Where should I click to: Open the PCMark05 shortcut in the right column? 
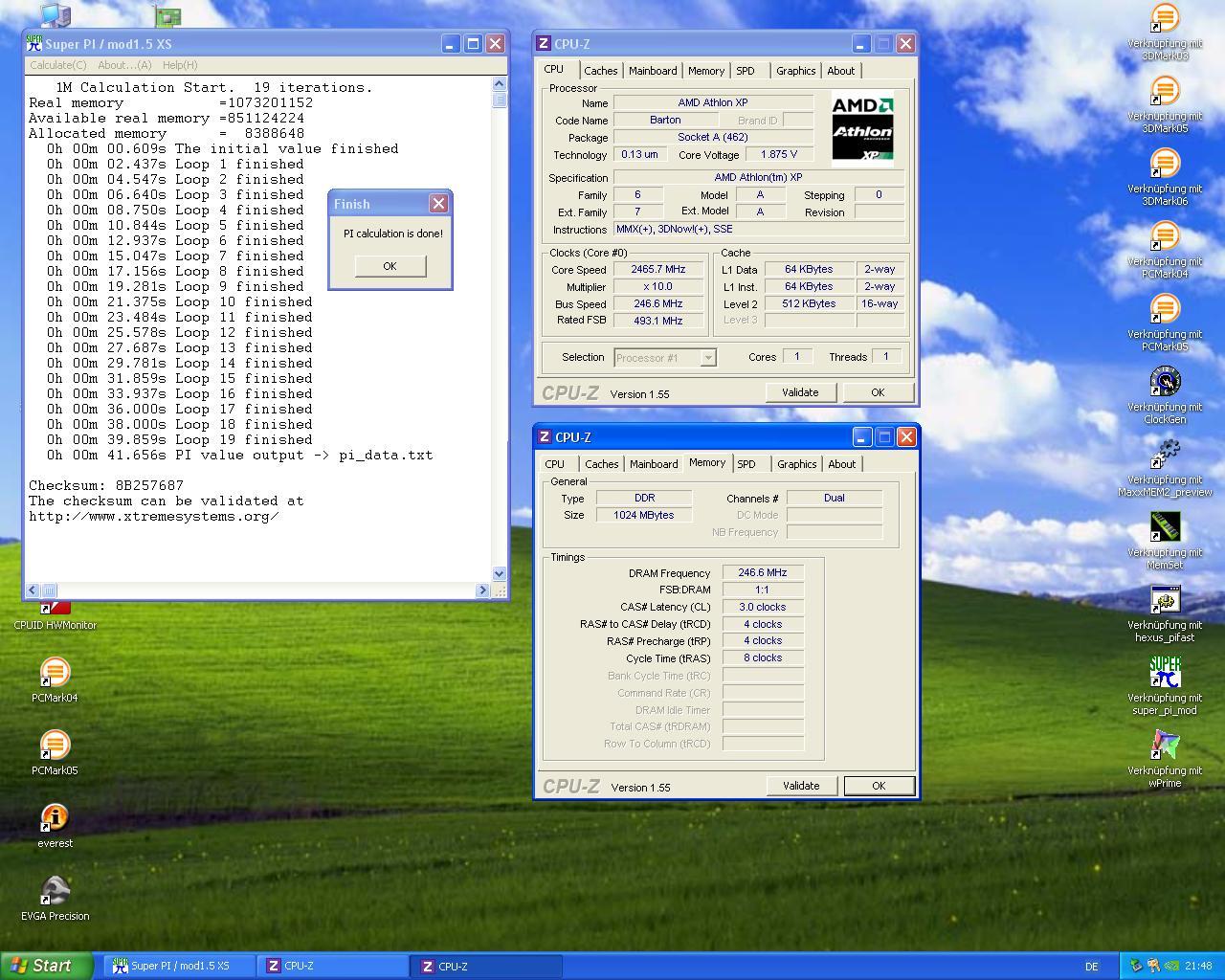(x=1164, y=323)
